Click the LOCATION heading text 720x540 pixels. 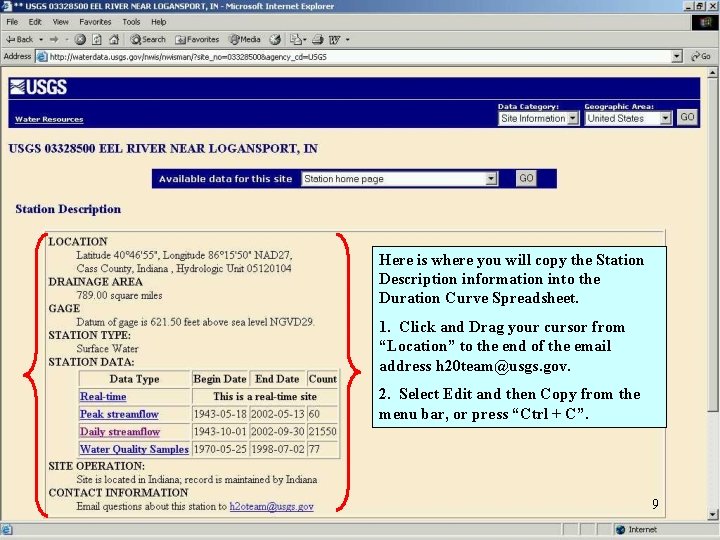coord(78,242)
